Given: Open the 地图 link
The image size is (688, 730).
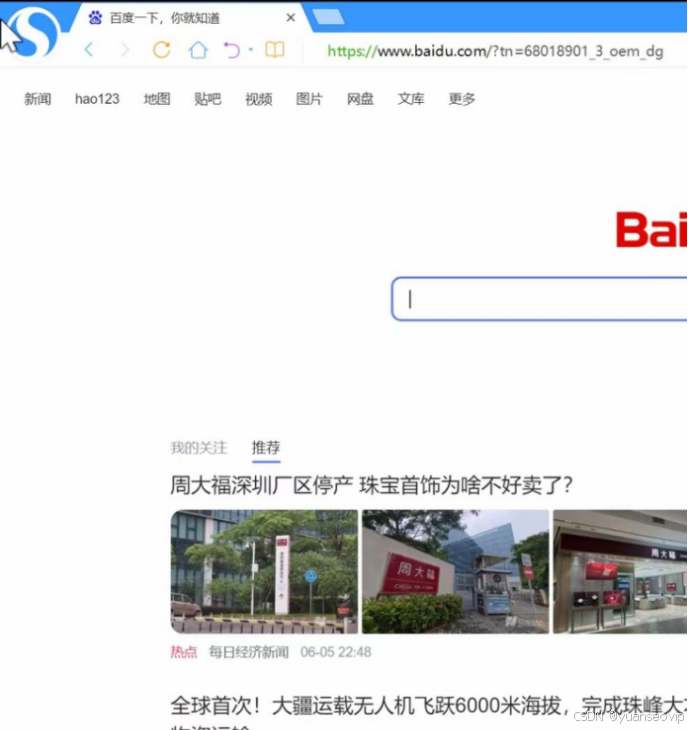Looking at the screenshot, I should [x=157, y=99].
